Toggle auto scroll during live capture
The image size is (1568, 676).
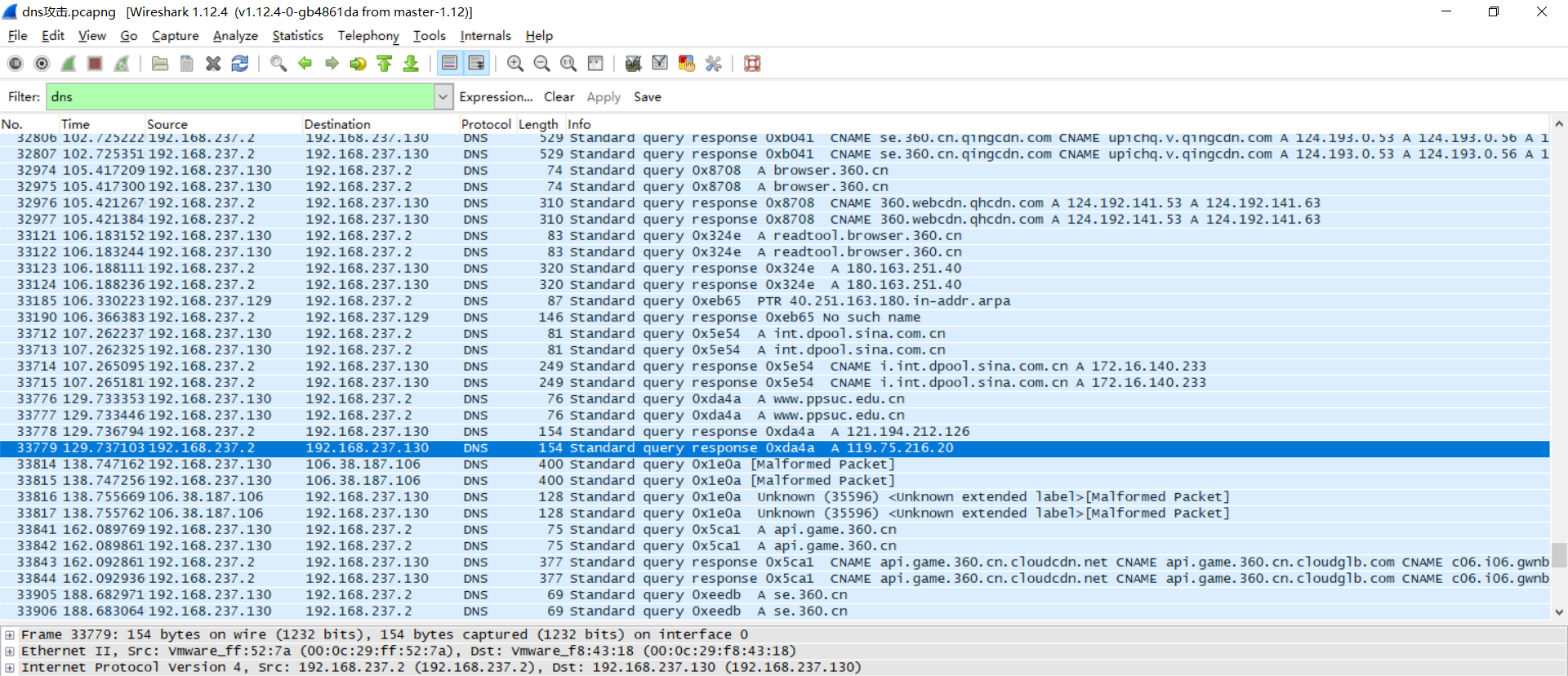click(x=476, y=64)
